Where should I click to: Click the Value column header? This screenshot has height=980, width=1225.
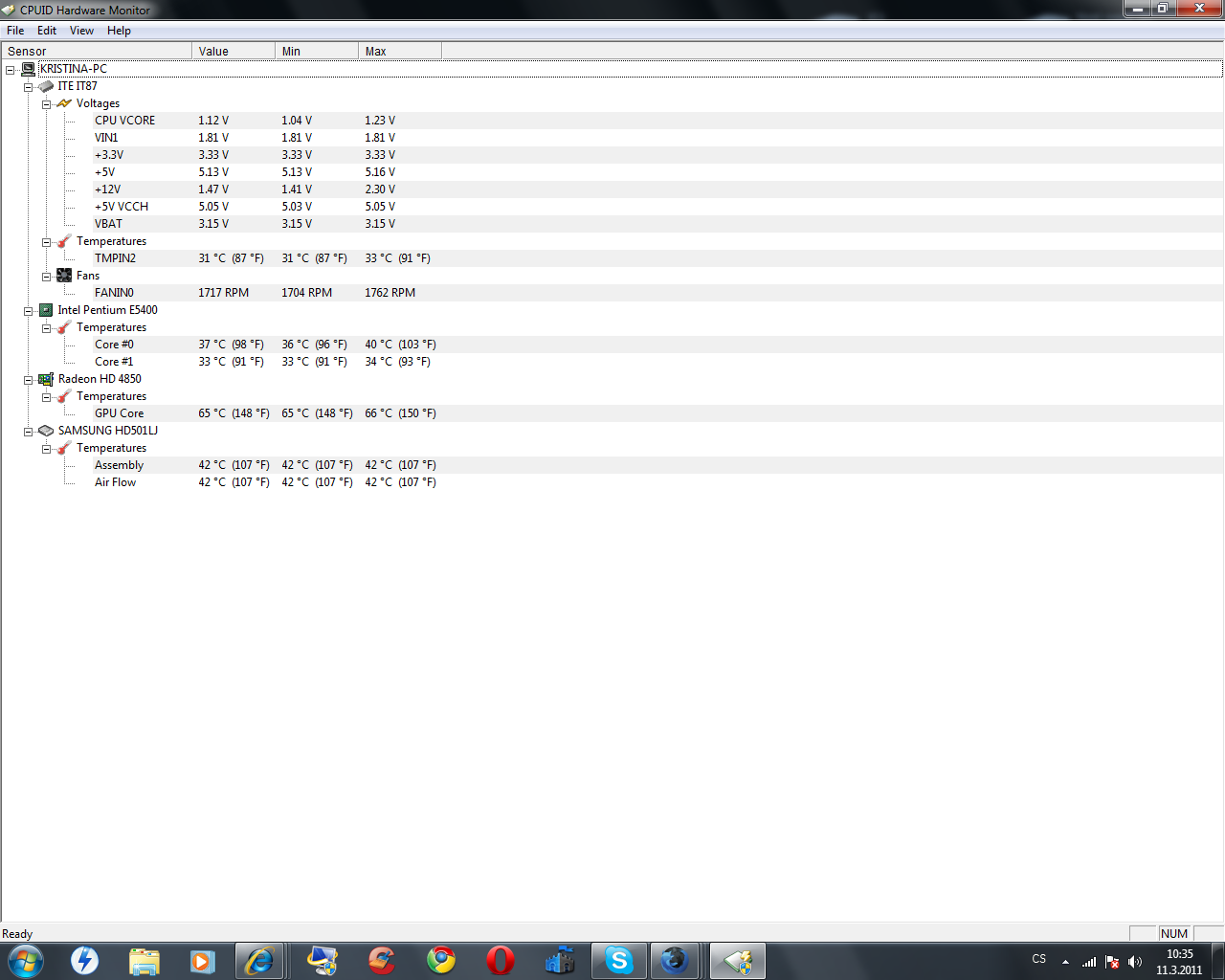coord(234,51)
